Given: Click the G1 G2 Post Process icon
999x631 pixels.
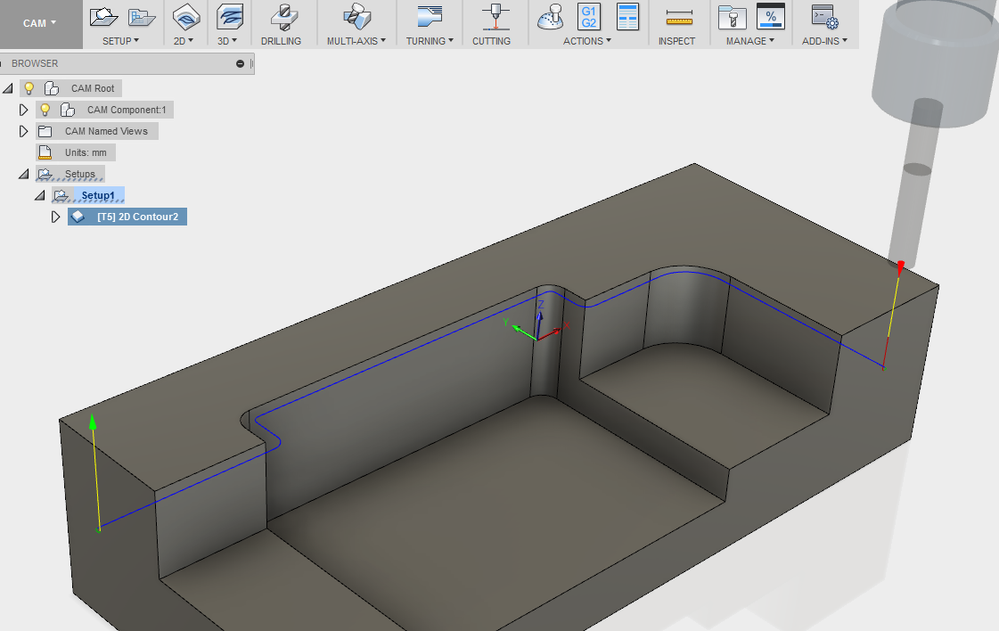Looking at the screenshot, I should [589, 17].
